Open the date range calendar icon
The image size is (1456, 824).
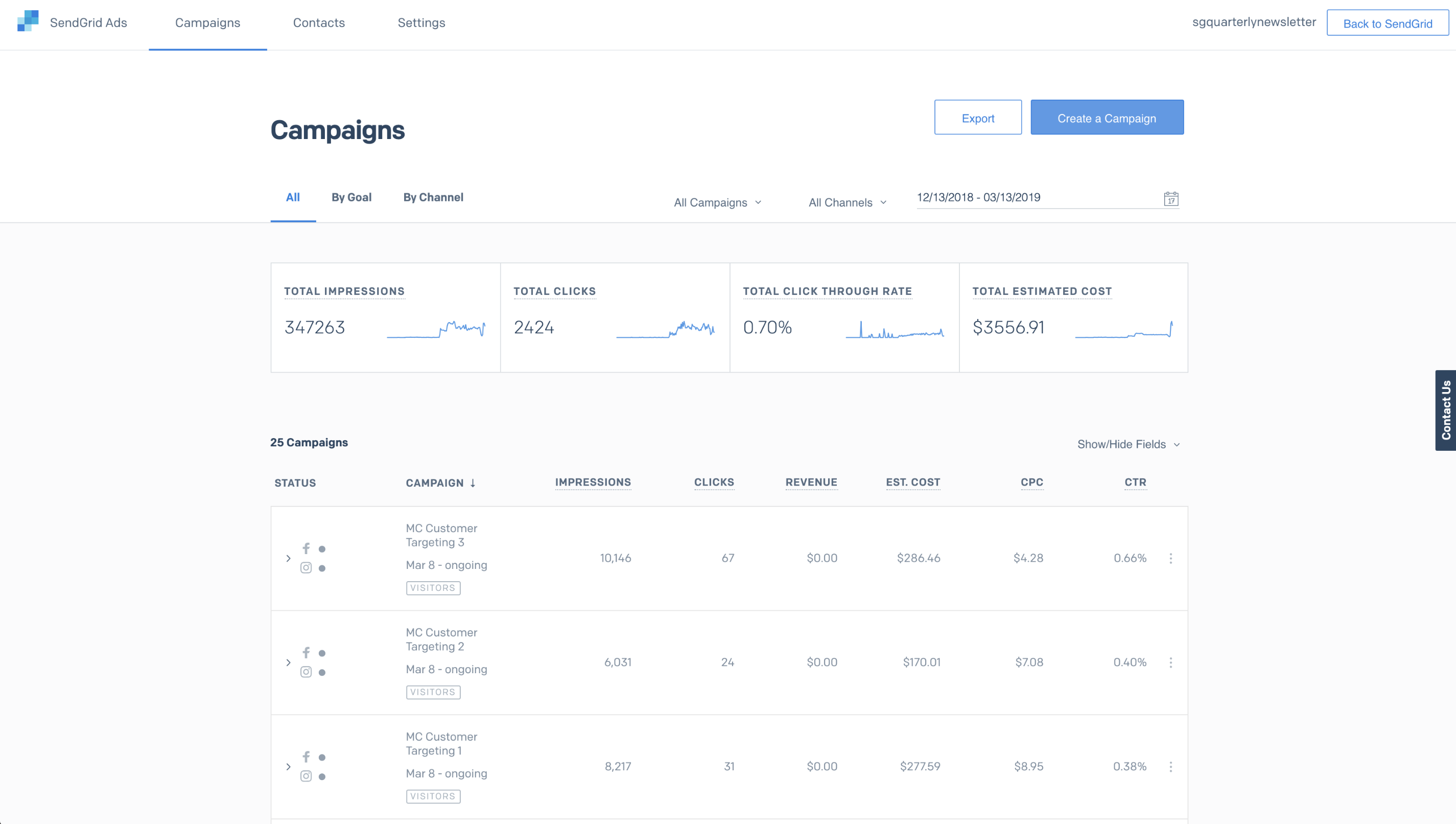click(x=1171, y=199)
